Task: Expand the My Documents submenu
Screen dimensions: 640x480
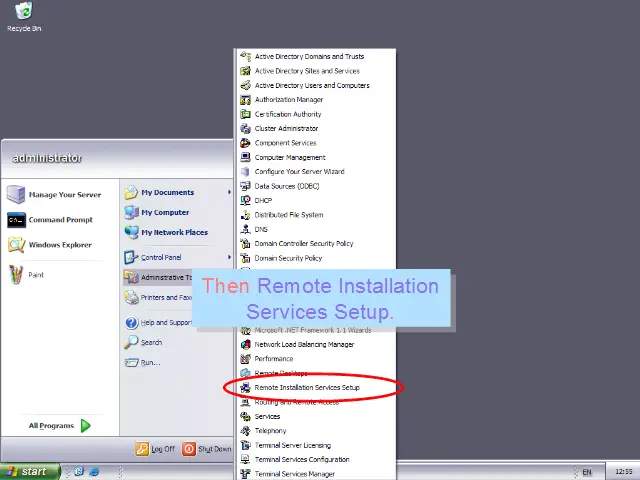Action: (x=228, y=192)
